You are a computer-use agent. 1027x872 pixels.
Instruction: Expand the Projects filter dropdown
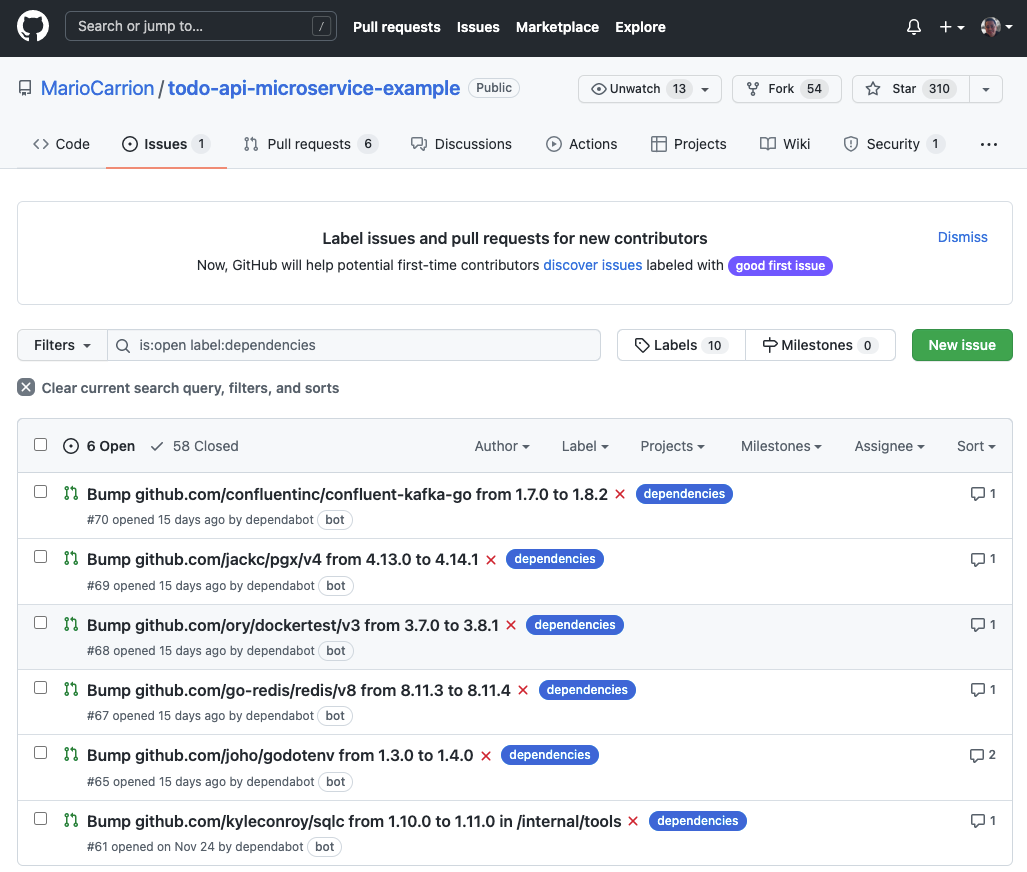(672, 446)
